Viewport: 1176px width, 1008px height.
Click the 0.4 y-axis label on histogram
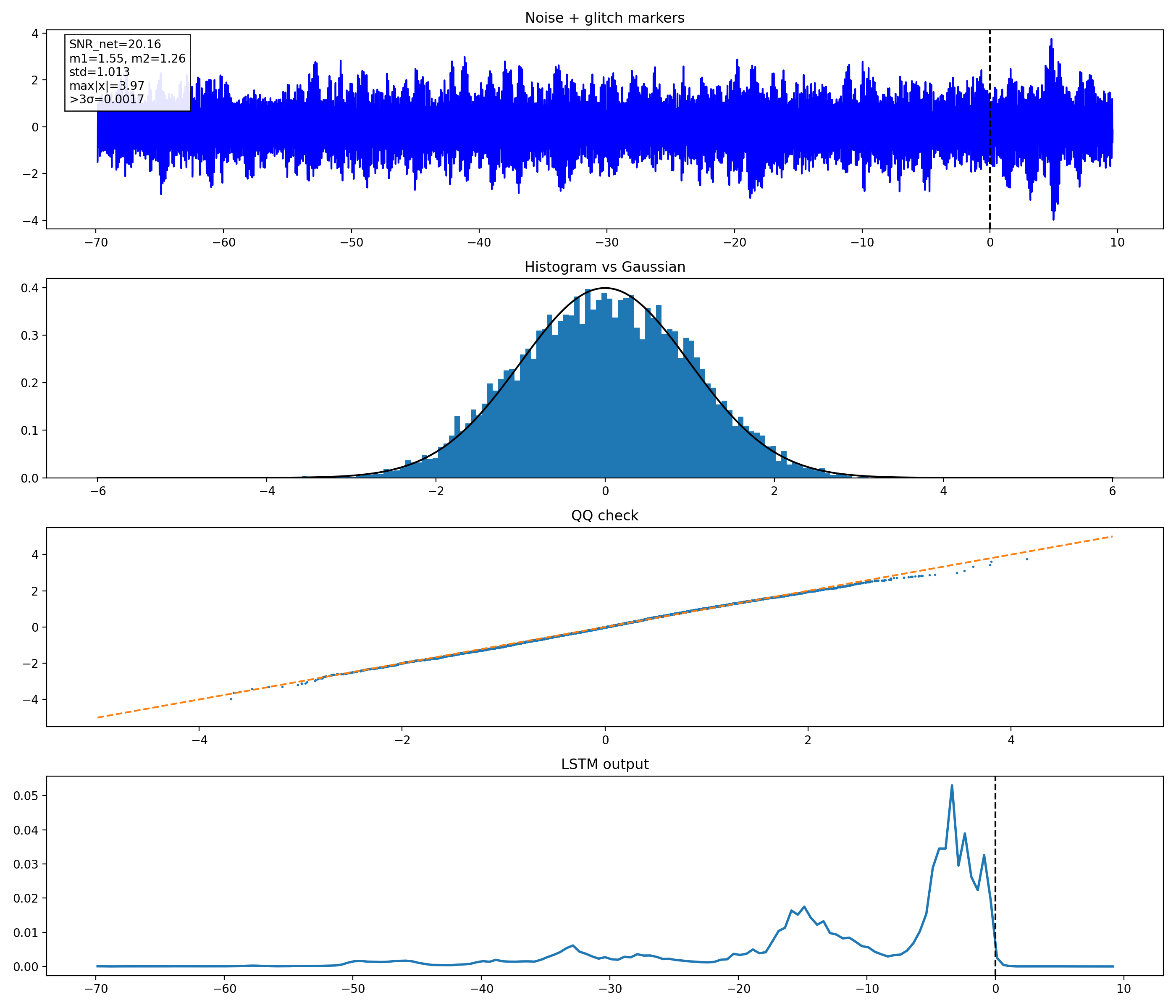[x=29, y=288]
